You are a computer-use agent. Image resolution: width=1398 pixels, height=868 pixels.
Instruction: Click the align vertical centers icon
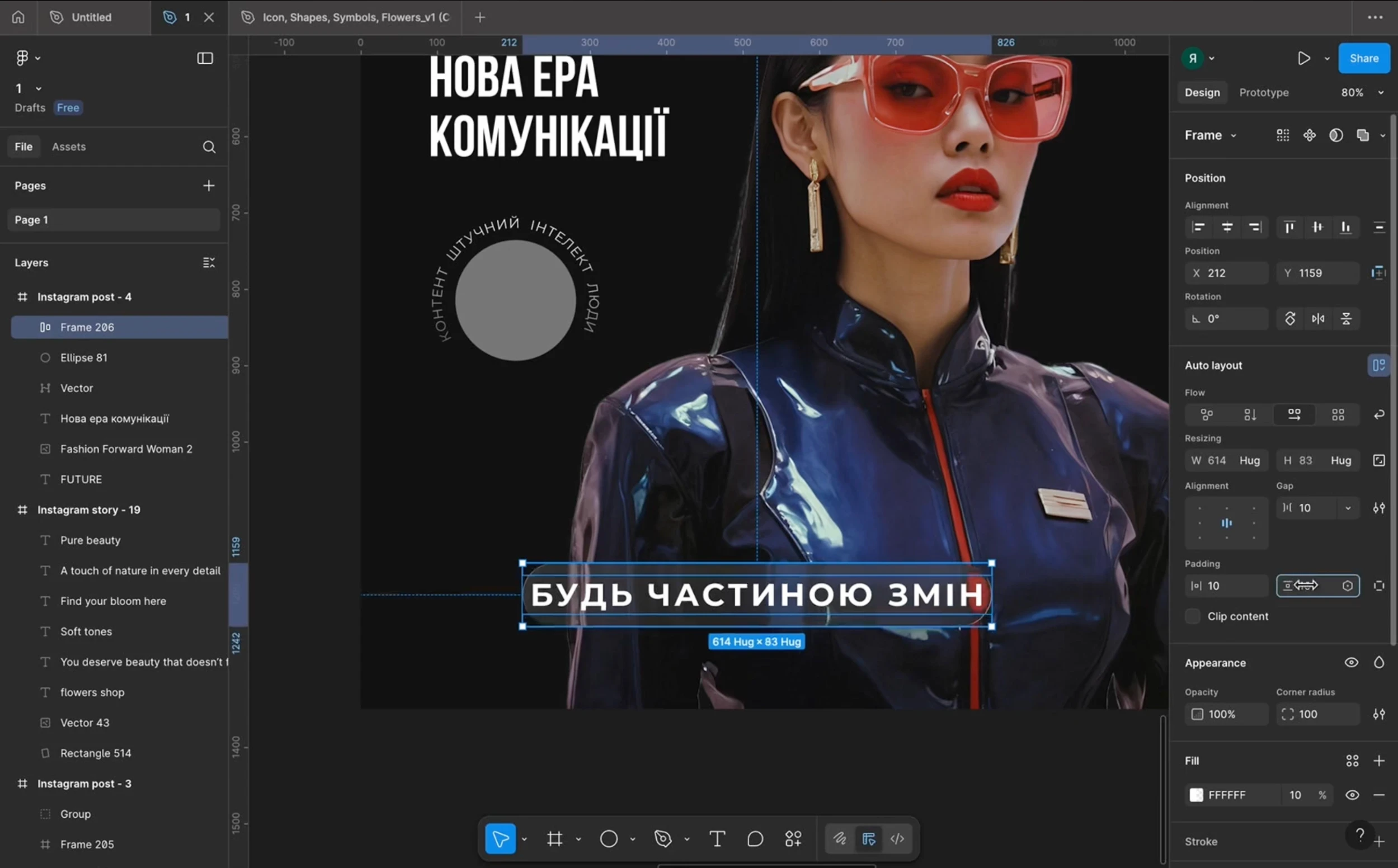pyautogui.click(x=1317, y=227)
